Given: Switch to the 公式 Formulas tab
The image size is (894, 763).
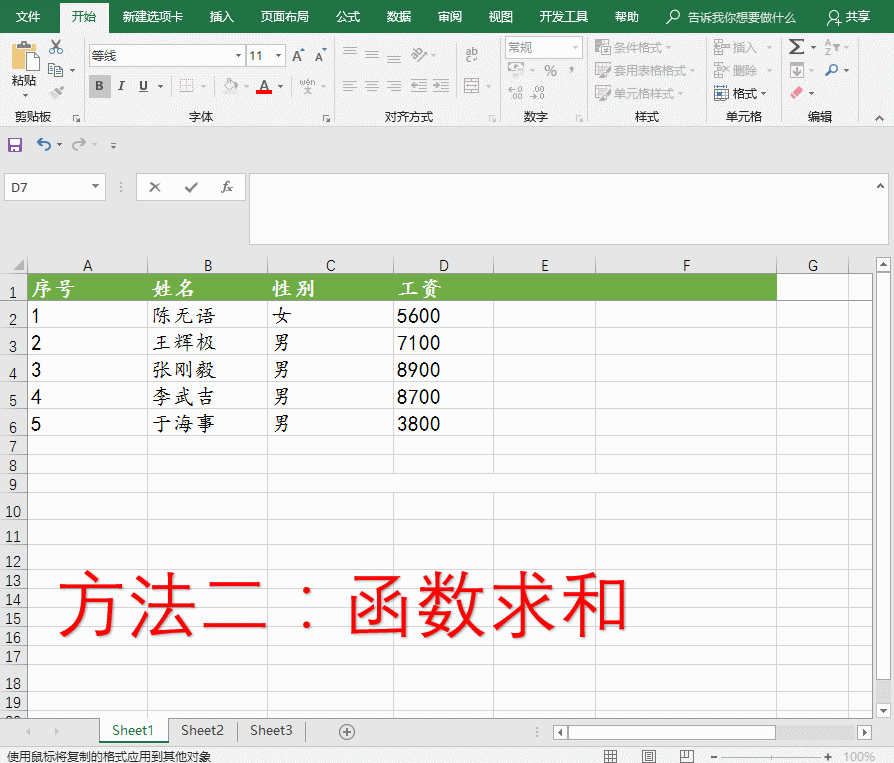Looking at the screenshot, I should click(x=348, y=17).
